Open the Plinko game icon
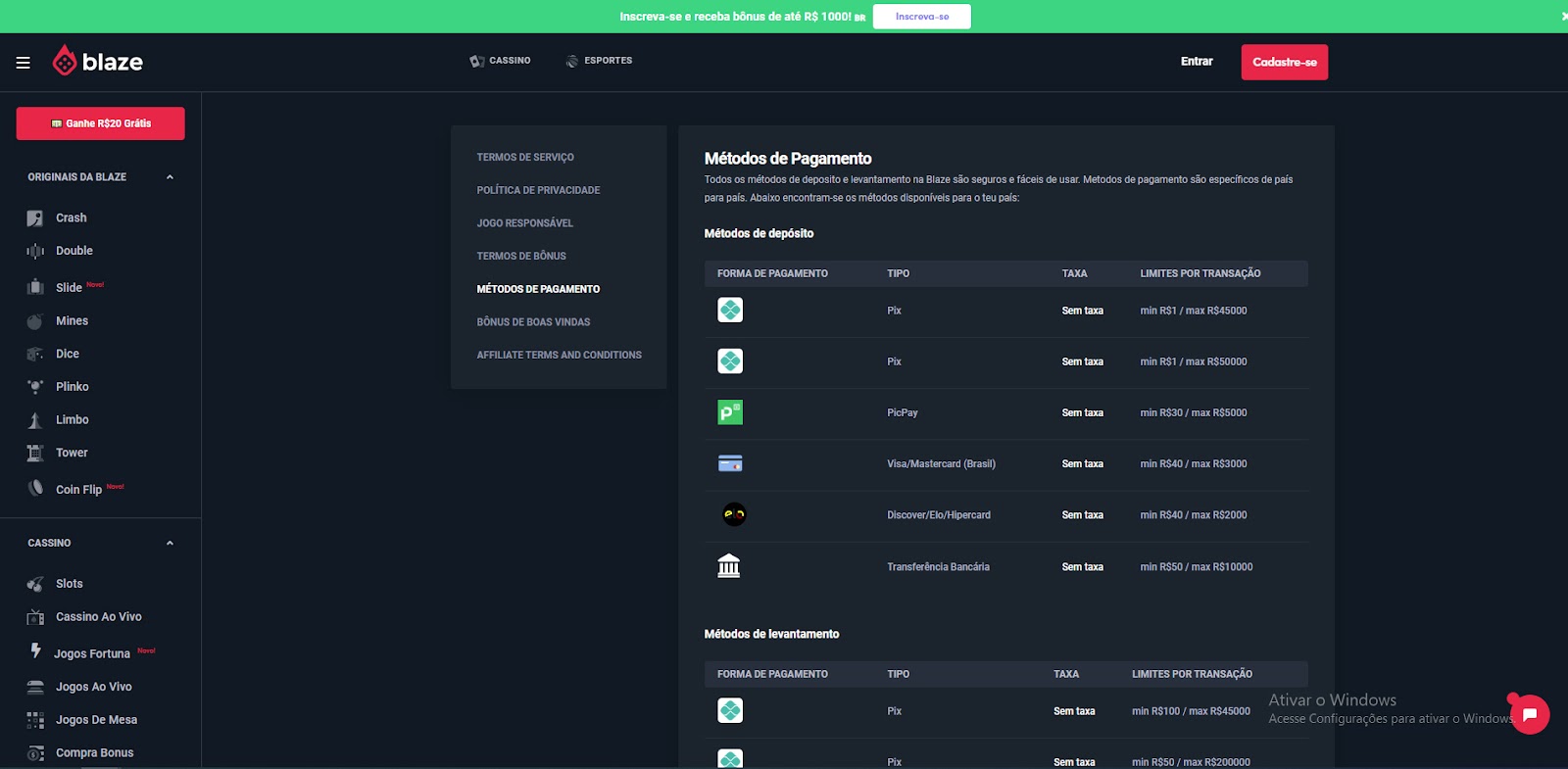Screen dimensions: 1568x769 (x=35, y=387)
